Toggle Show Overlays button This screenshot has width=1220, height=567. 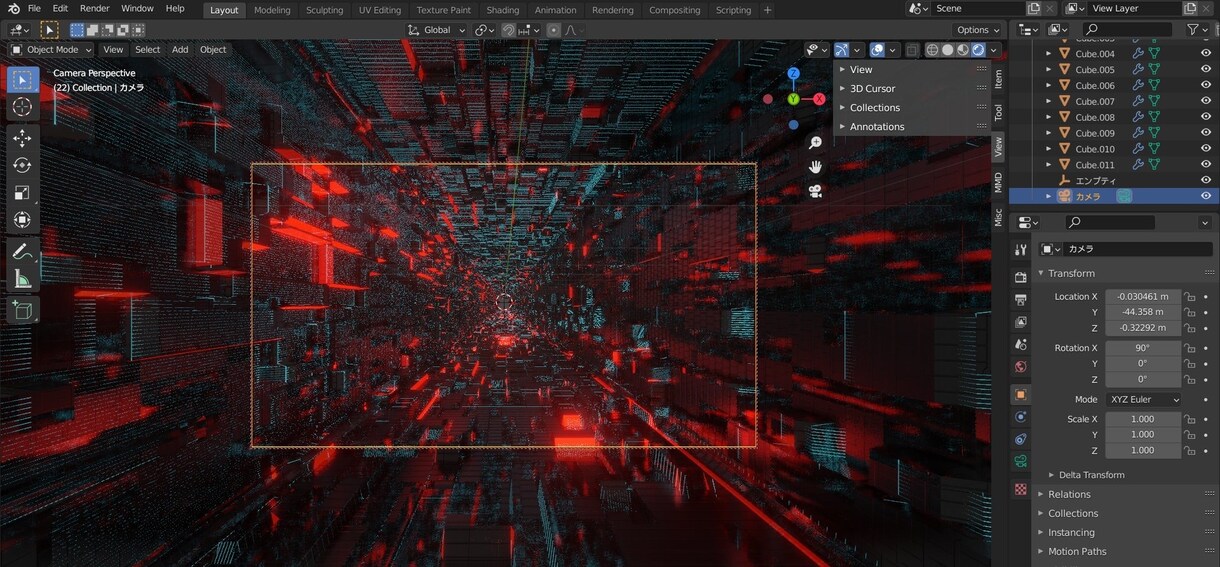point(877,50)
